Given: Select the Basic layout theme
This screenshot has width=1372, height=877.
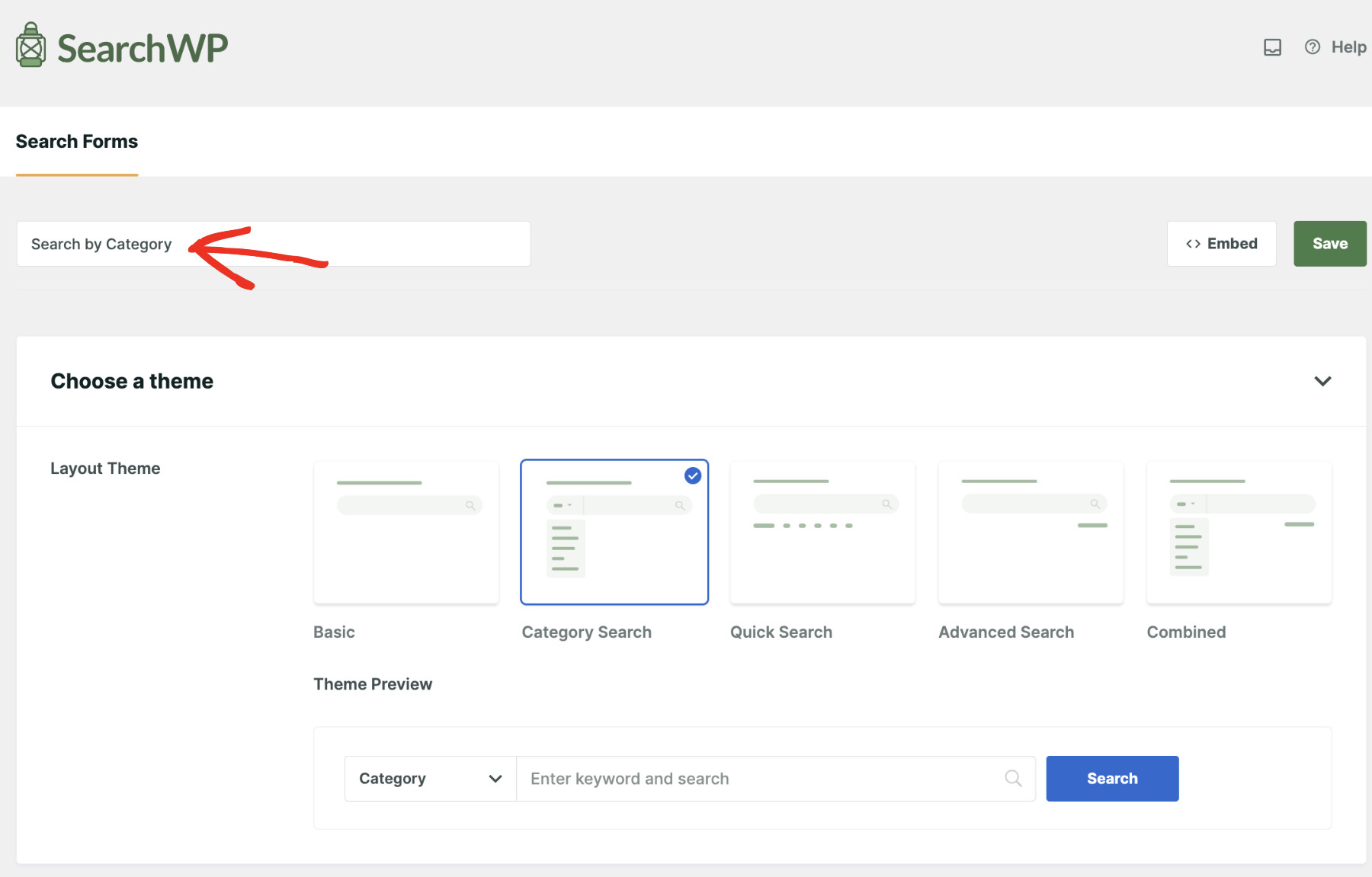Looking at the screenshot, I should pos(406,531).
